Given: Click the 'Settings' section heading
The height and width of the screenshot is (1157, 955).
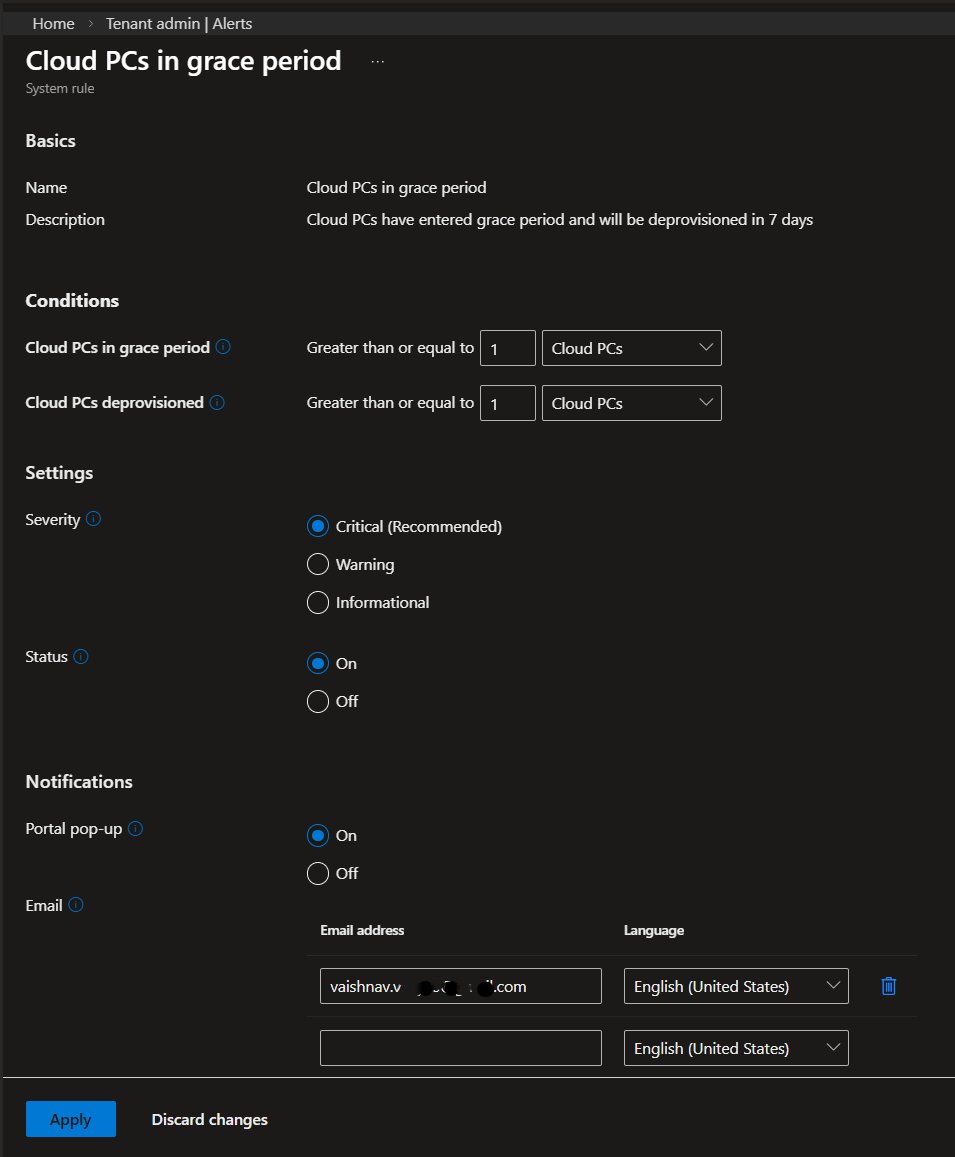Looking at the screenshot, I should tap(59, 472).
